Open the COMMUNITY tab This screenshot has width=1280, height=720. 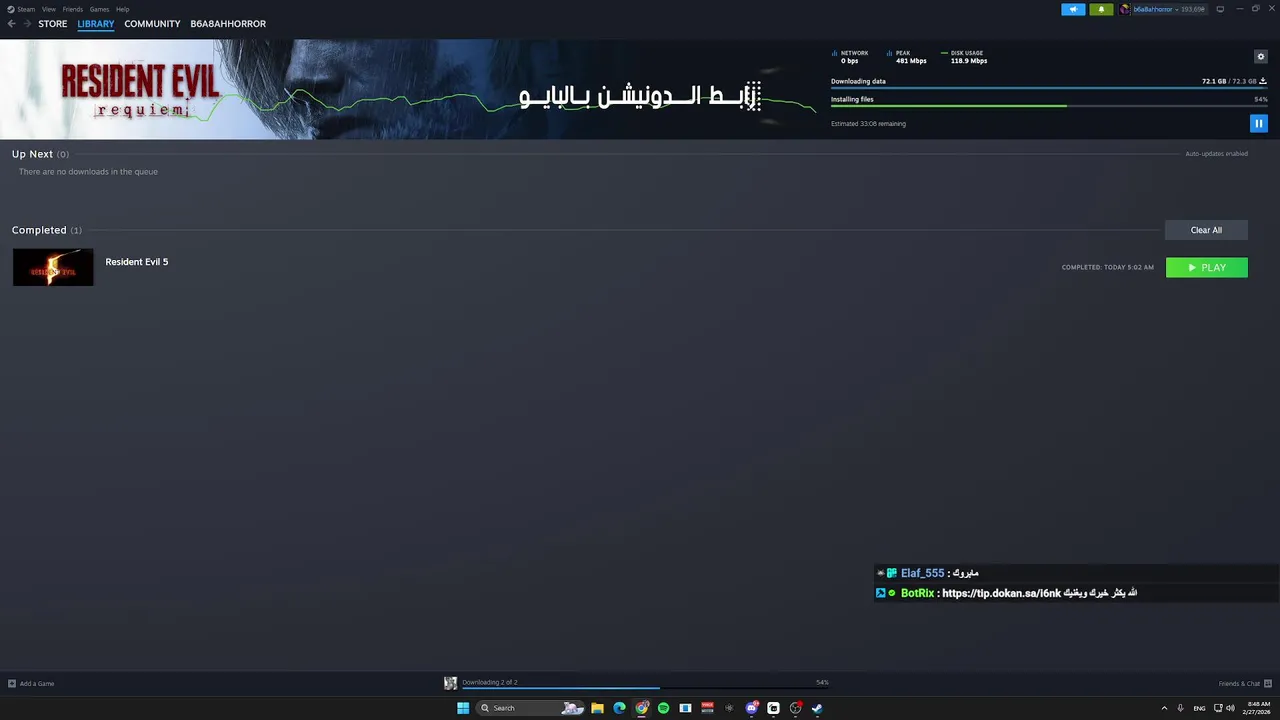[x=152, y=24]
